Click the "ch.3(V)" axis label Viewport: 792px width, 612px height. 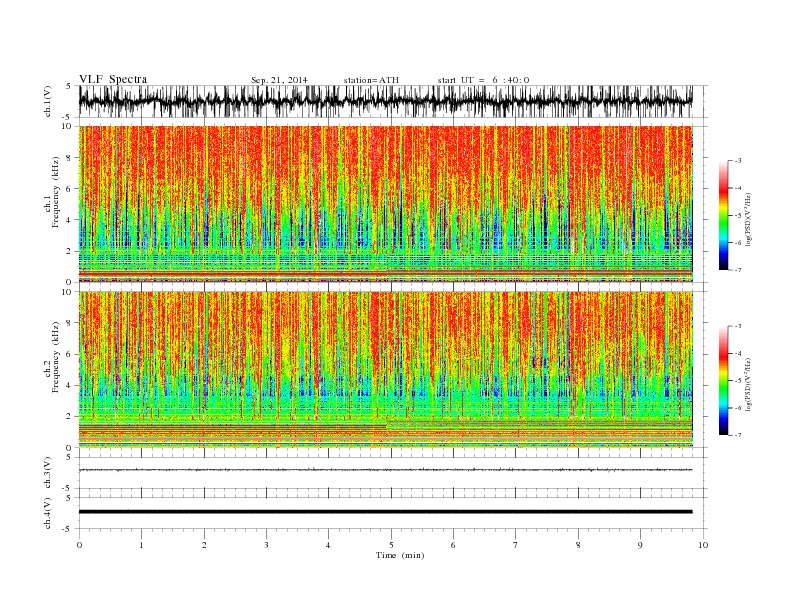pos(48,473)
